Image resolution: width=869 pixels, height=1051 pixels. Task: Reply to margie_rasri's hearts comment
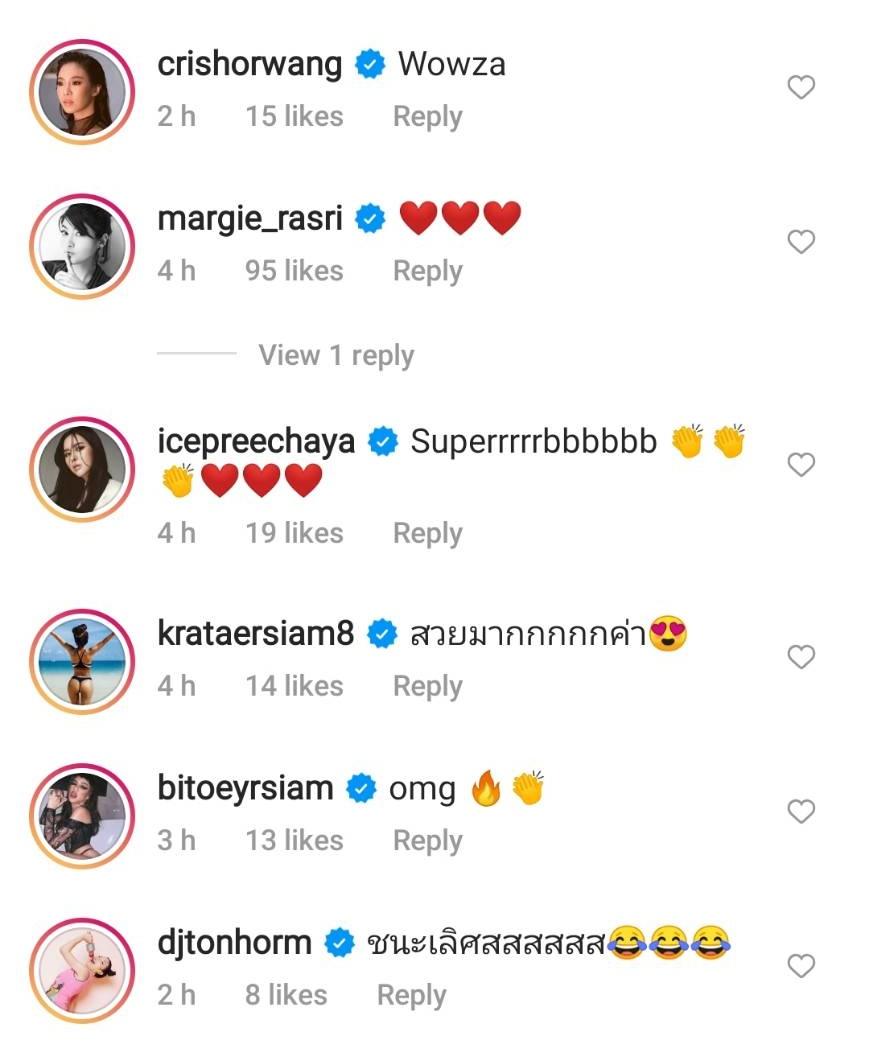tap(427, 271)
